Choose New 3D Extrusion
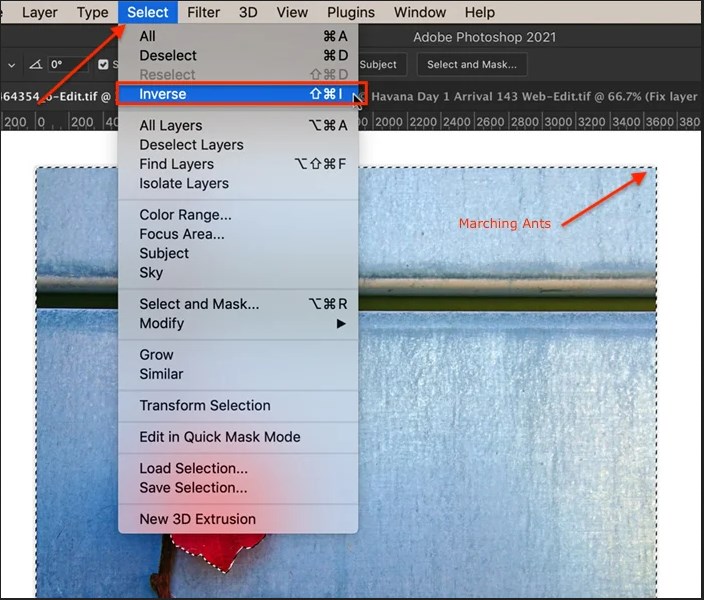 pyautogui.click(x=238, y=519)
